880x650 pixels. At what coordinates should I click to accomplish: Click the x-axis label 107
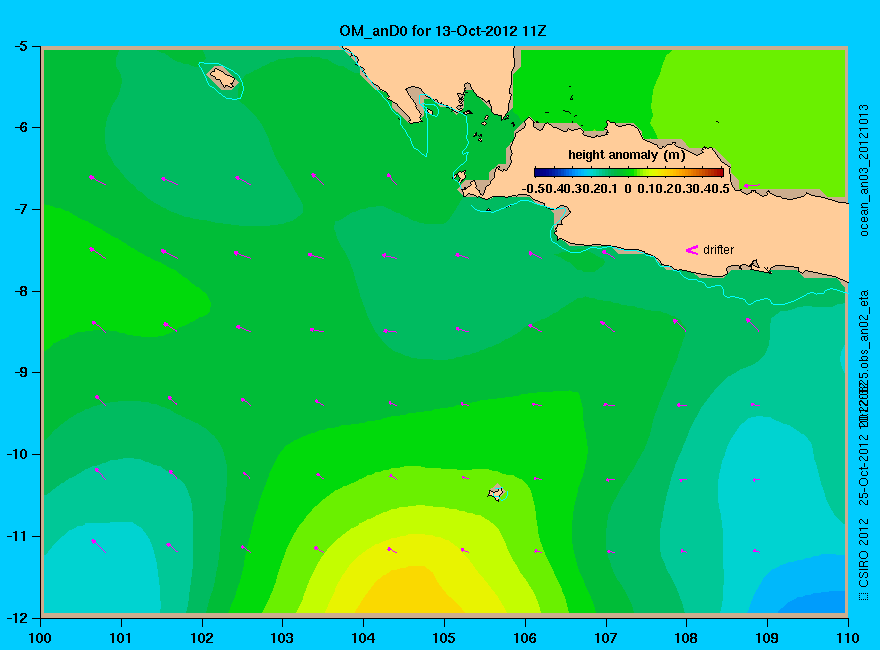606,638
